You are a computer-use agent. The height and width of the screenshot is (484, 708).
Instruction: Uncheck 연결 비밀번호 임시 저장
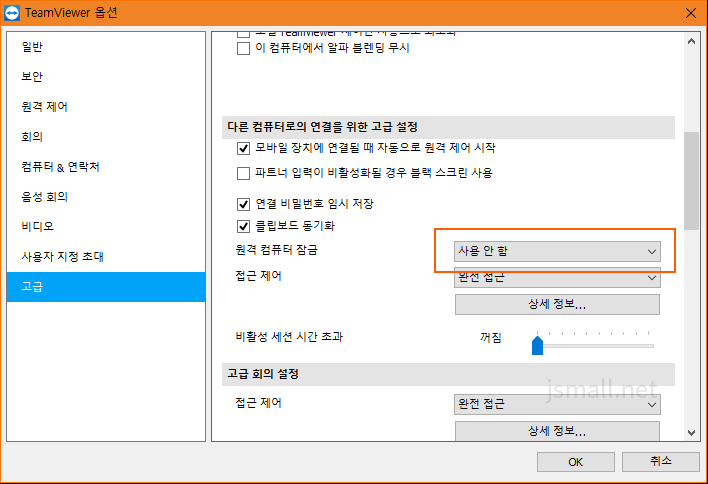[243, 204]
